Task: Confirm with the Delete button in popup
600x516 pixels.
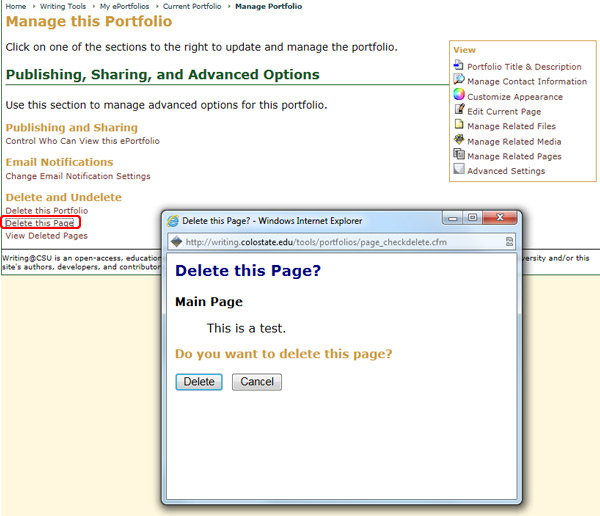Action: point(199,382)
